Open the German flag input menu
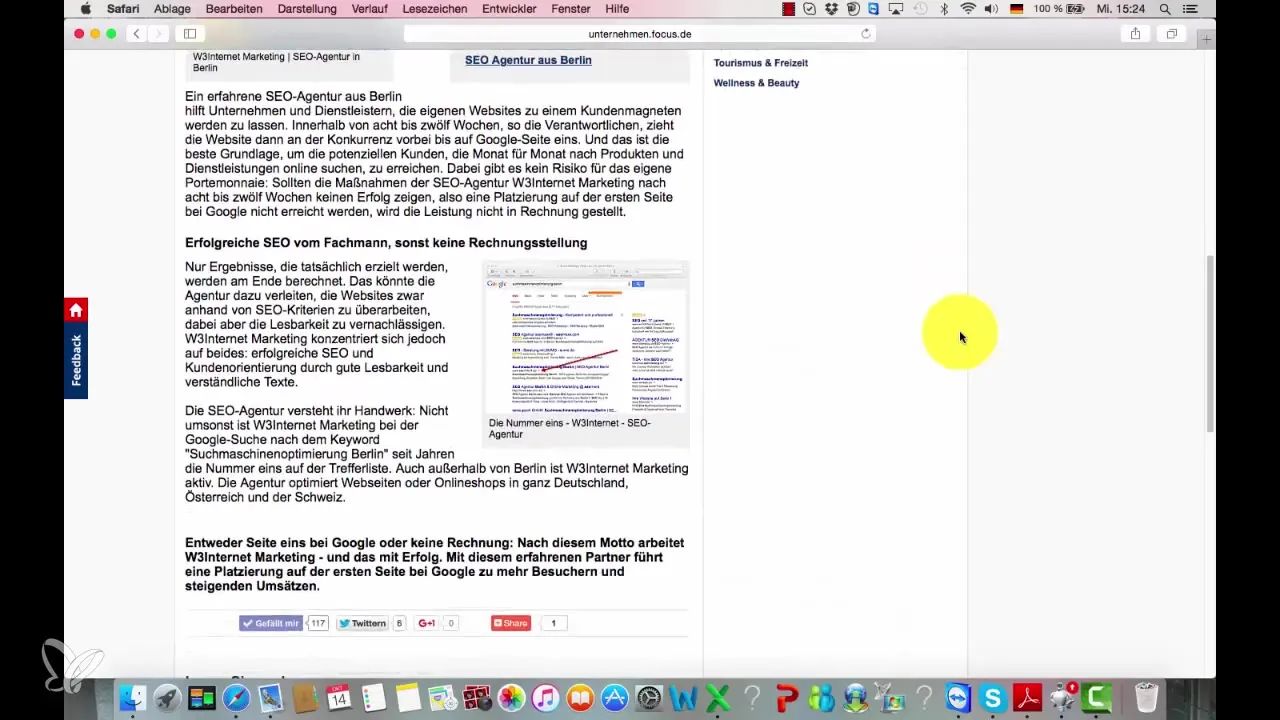The height and width of the screenshot is (720, 1280). tap(1017, 9)
